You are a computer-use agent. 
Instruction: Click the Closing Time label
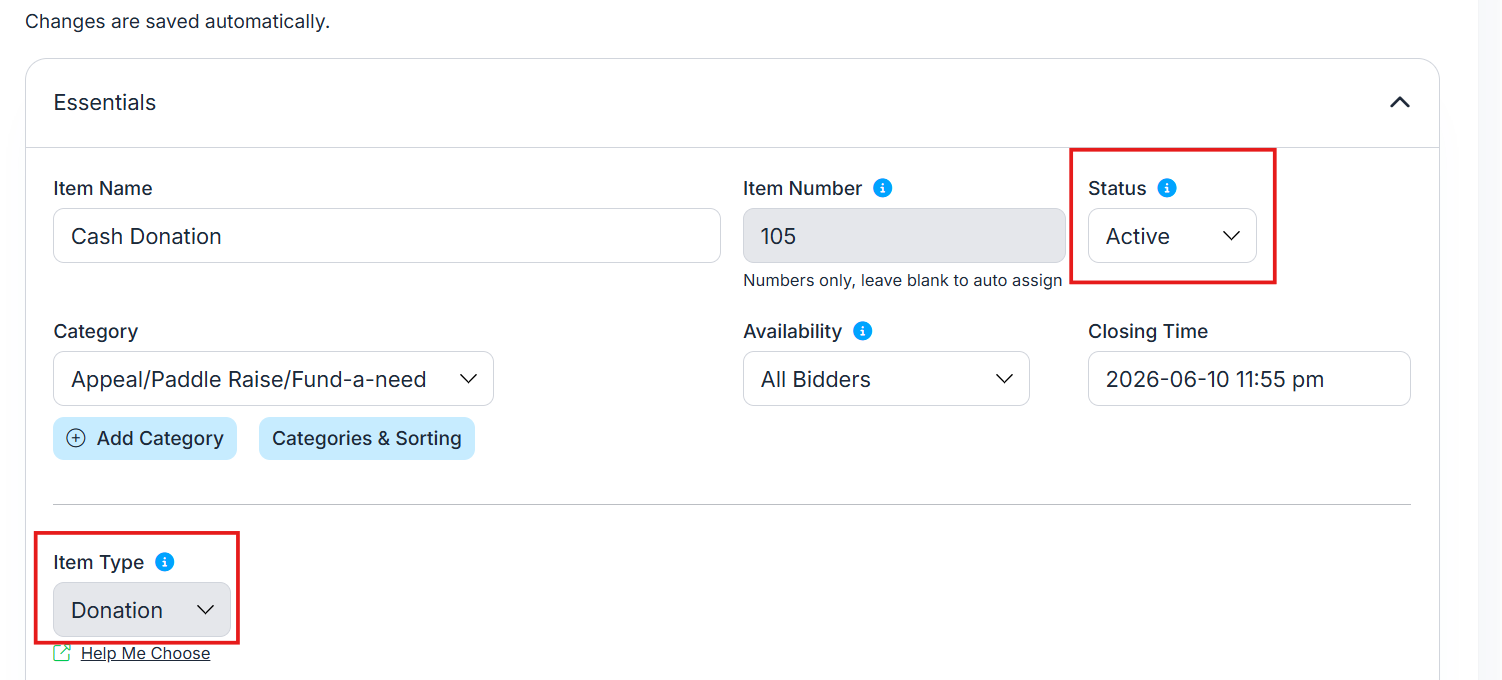[1148, 331]
